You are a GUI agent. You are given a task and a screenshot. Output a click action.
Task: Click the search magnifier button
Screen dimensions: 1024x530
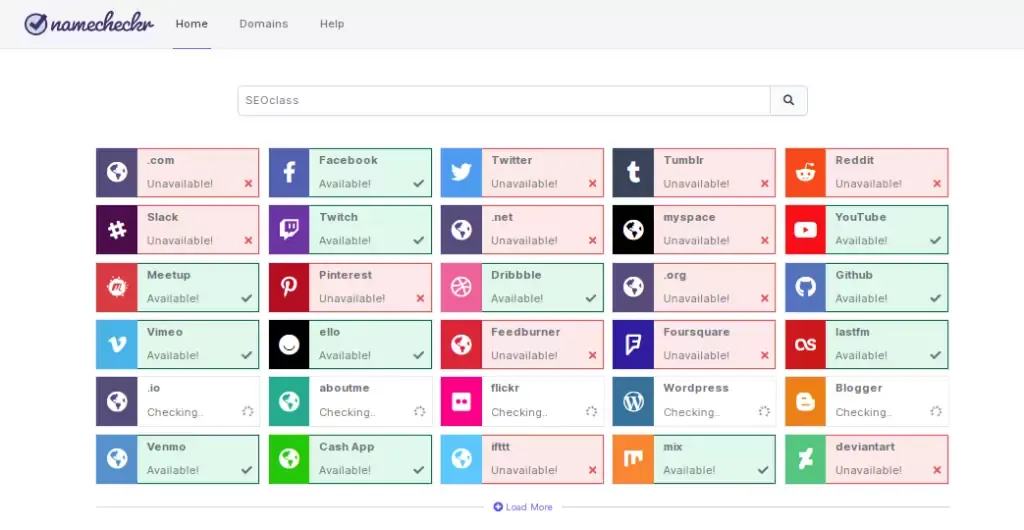point(788,101)
